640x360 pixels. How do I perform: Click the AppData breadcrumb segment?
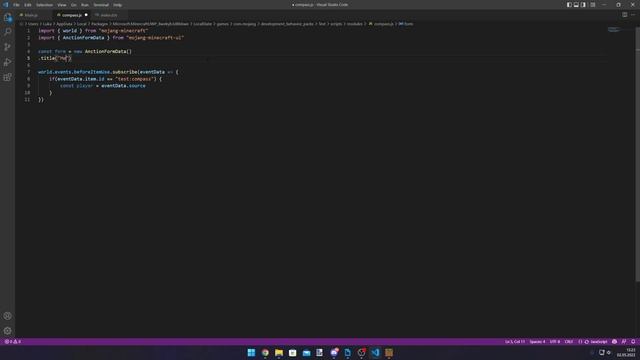64,24
